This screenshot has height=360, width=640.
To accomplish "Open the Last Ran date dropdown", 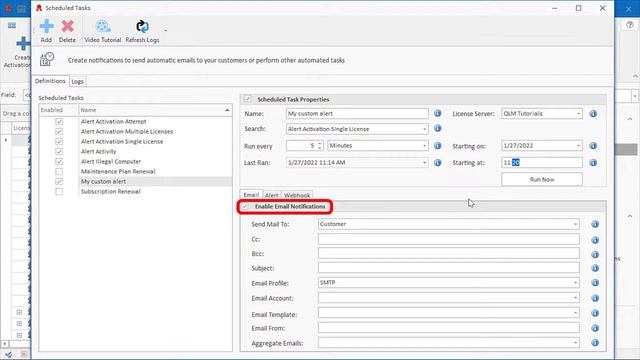I will coord(424,162).
